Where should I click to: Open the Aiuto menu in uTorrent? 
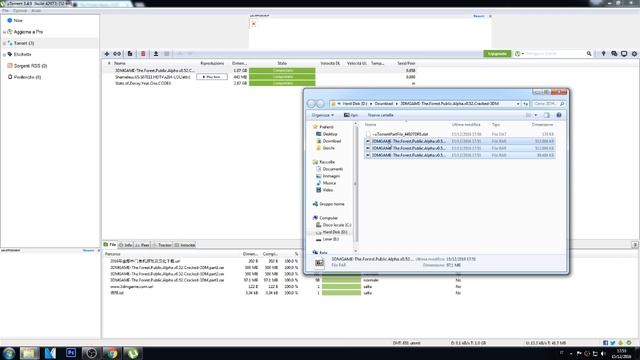(x=36, y=11)
